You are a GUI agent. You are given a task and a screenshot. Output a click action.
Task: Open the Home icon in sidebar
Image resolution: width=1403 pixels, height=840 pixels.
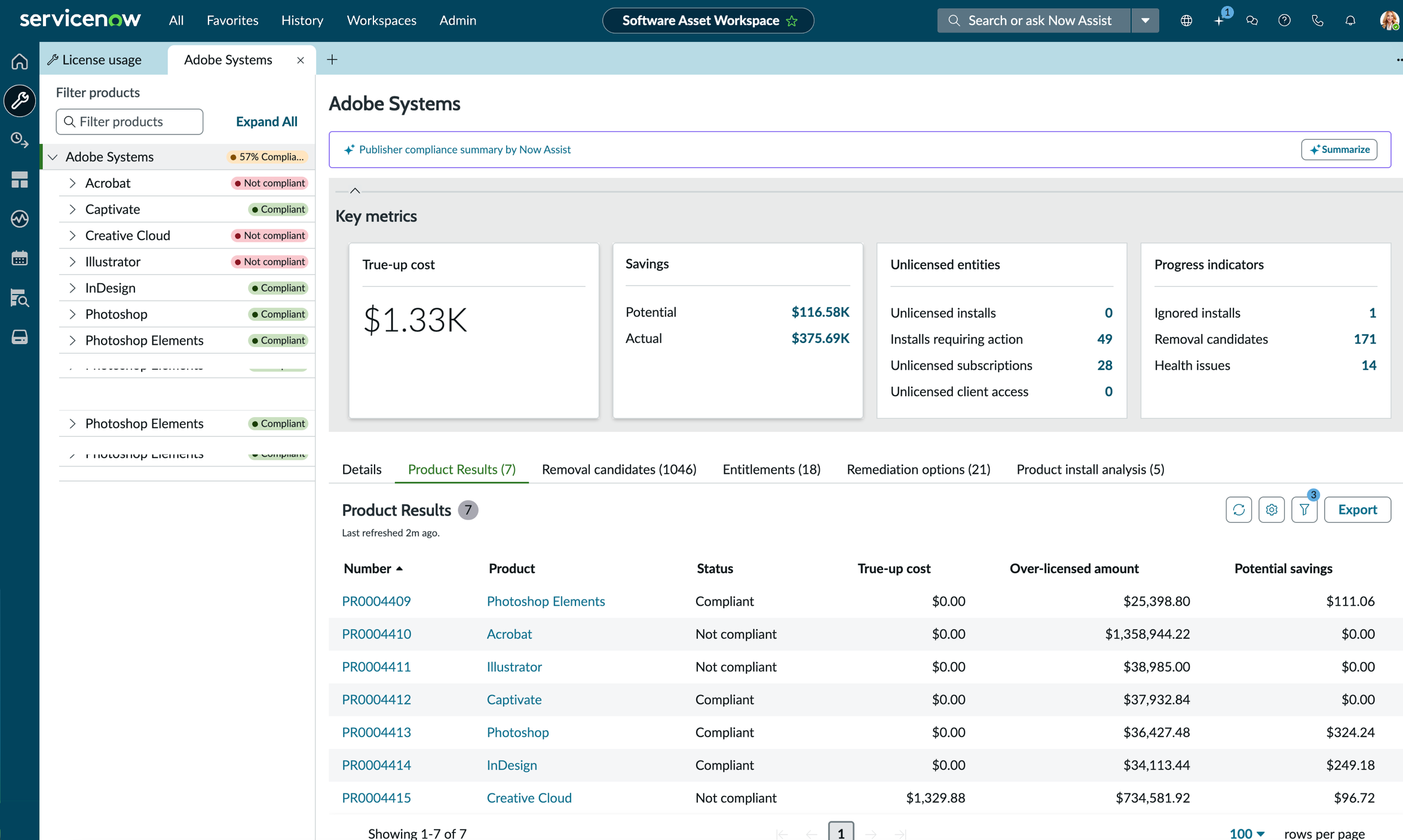coord(20,61)
